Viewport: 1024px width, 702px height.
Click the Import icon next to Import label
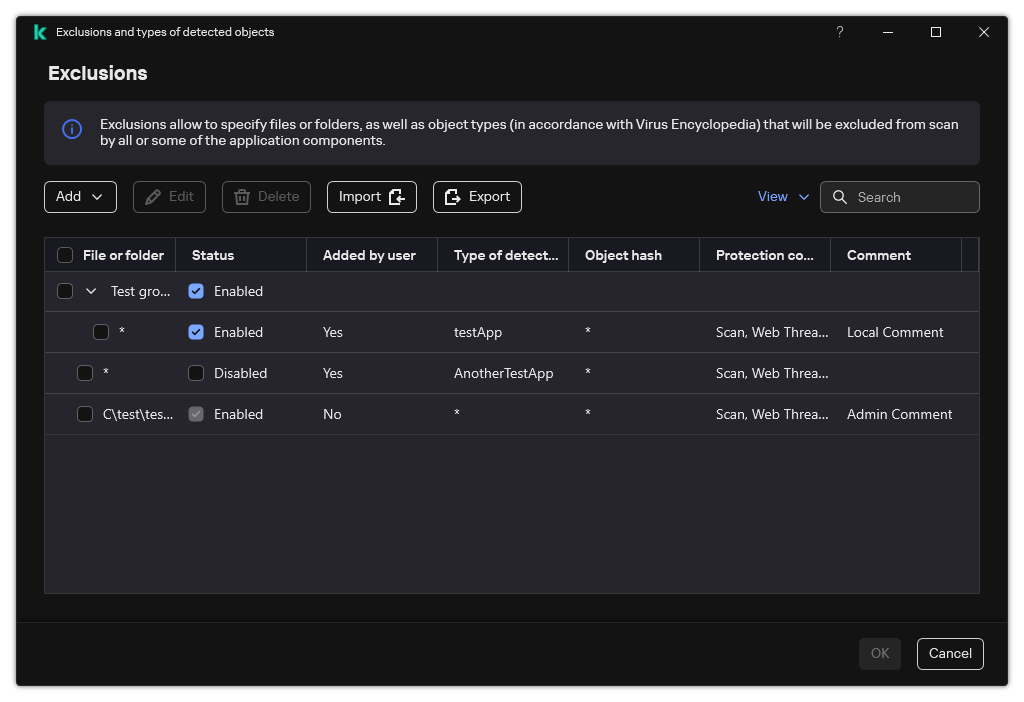pyautogui.click(x=395, y=196)
